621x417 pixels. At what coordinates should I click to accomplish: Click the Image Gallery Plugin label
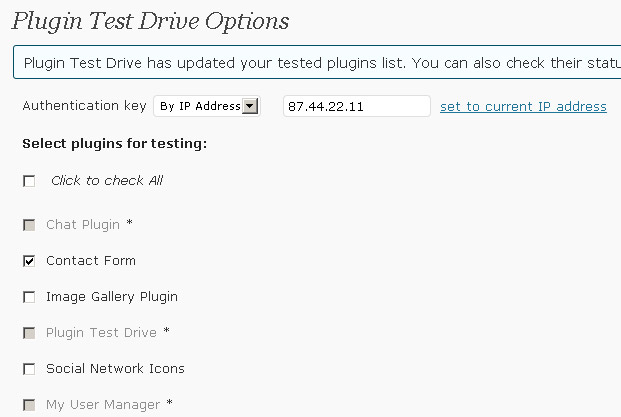[x=112, y=297]
